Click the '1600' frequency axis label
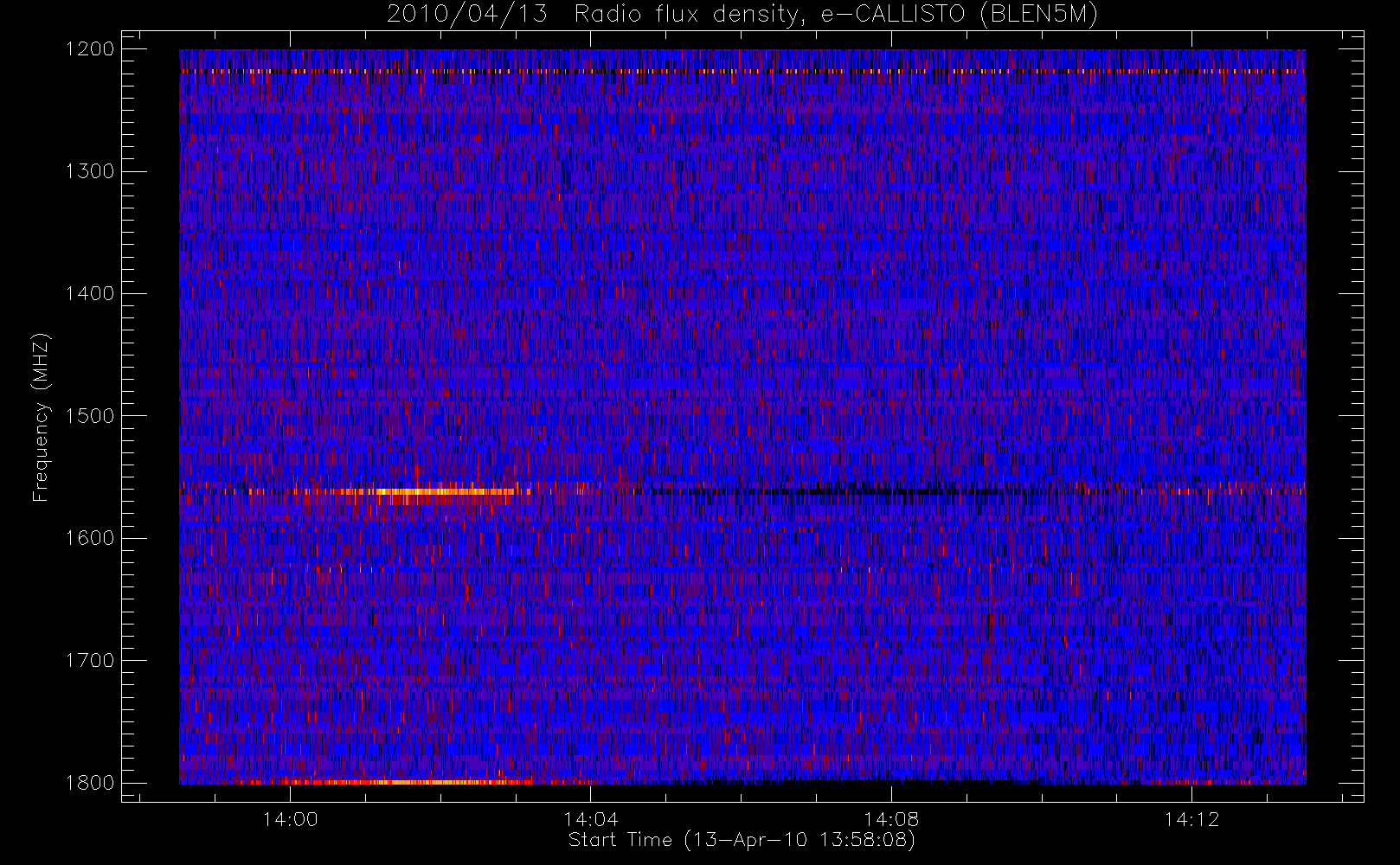The width and height of the screenshot is (1400, 865). click(x=90, y=538)
